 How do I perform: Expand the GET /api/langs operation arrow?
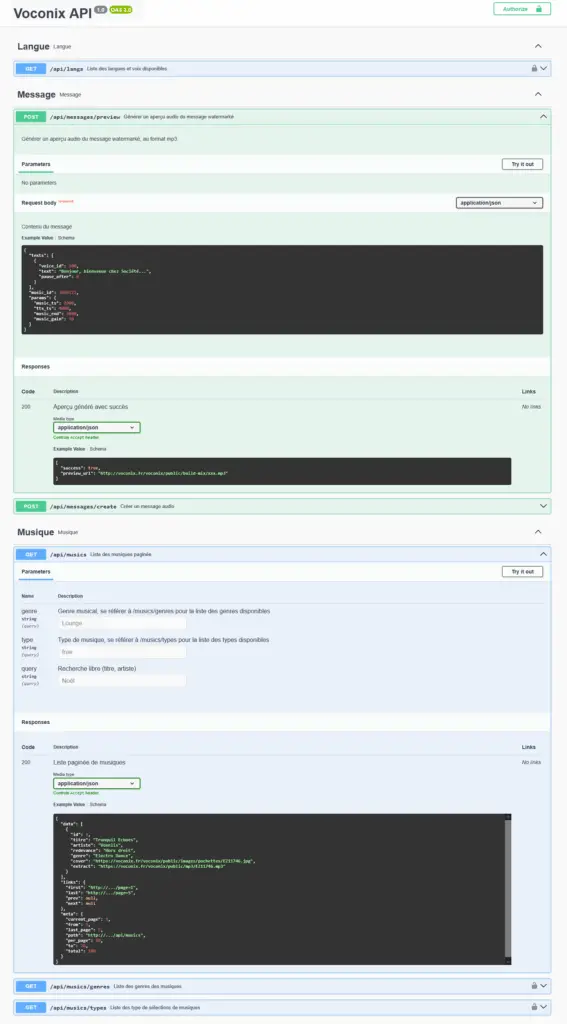[x=543, y=68]
